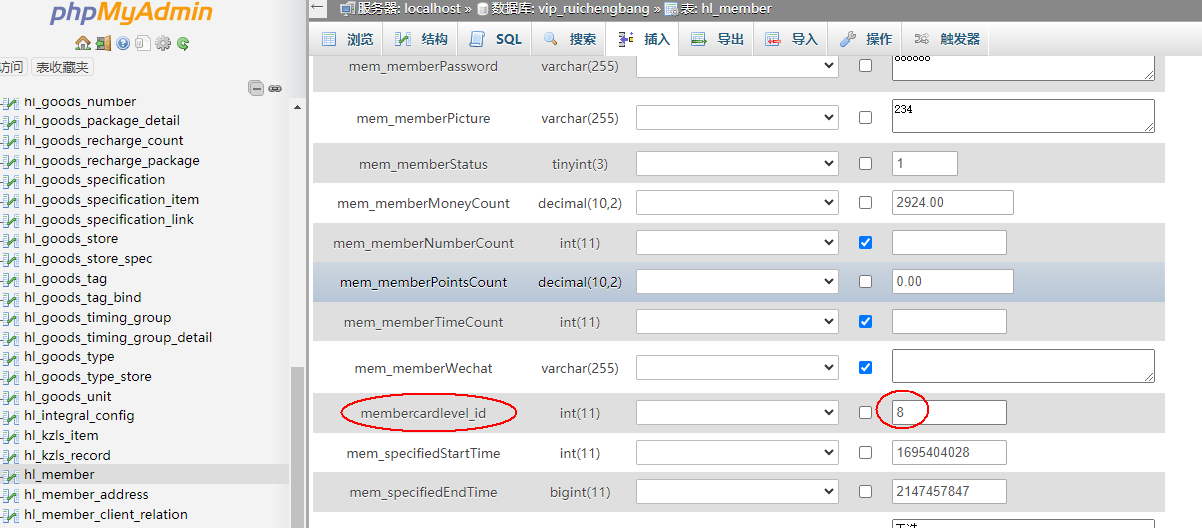Select hl_member_address table in tree

point(86,494)
